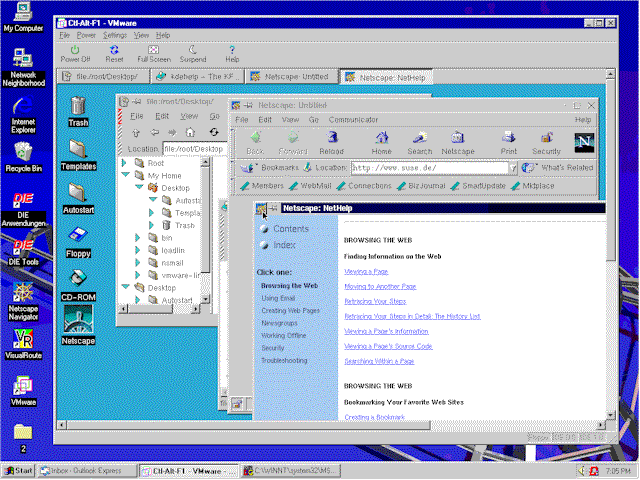The width and height of the screenshot is (640, 480).
Task: Click the Creating Web Pages help topic
Action: (x=291, y=311)
